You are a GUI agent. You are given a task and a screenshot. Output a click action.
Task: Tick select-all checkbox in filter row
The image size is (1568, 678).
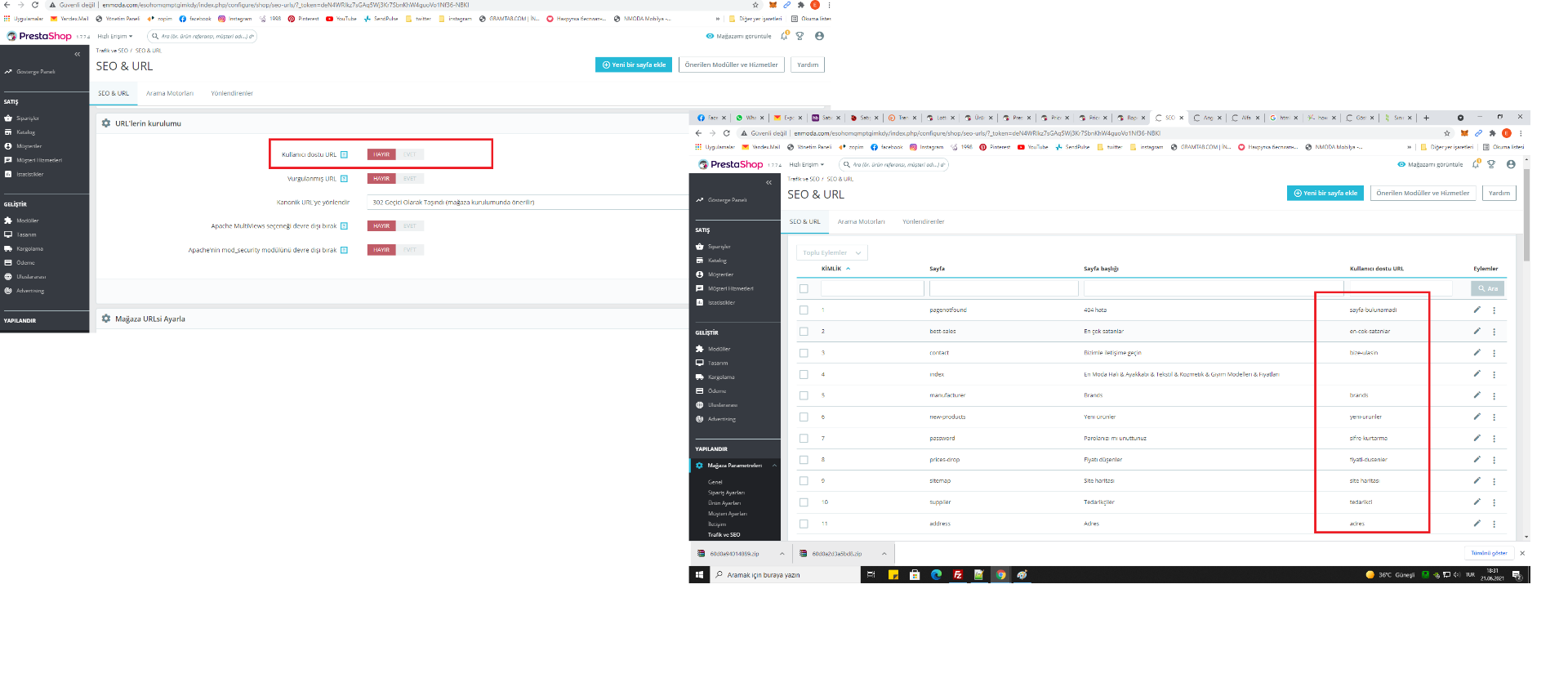pos(804,288)
